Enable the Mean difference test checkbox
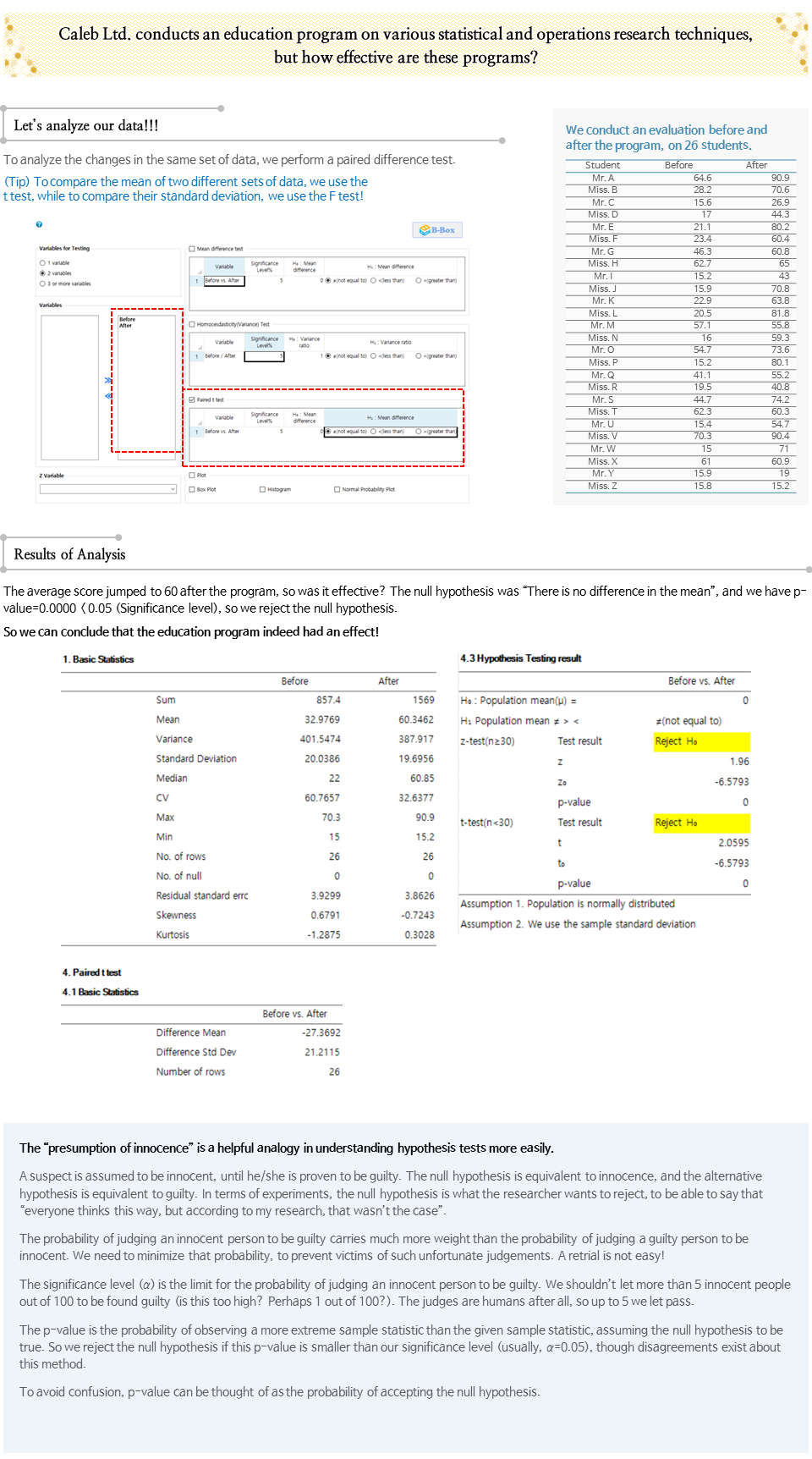This screenshot has width=812, height=1459. tap(192, 249)
